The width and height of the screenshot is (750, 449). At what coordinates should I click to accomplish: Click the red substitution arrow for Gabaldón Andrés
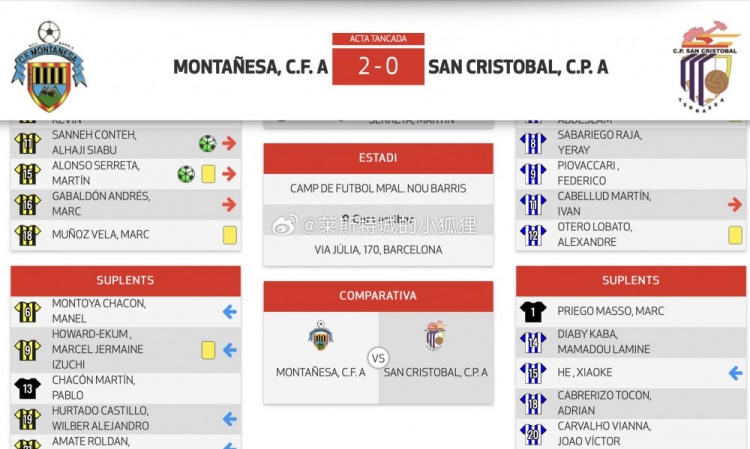(229, 205)
